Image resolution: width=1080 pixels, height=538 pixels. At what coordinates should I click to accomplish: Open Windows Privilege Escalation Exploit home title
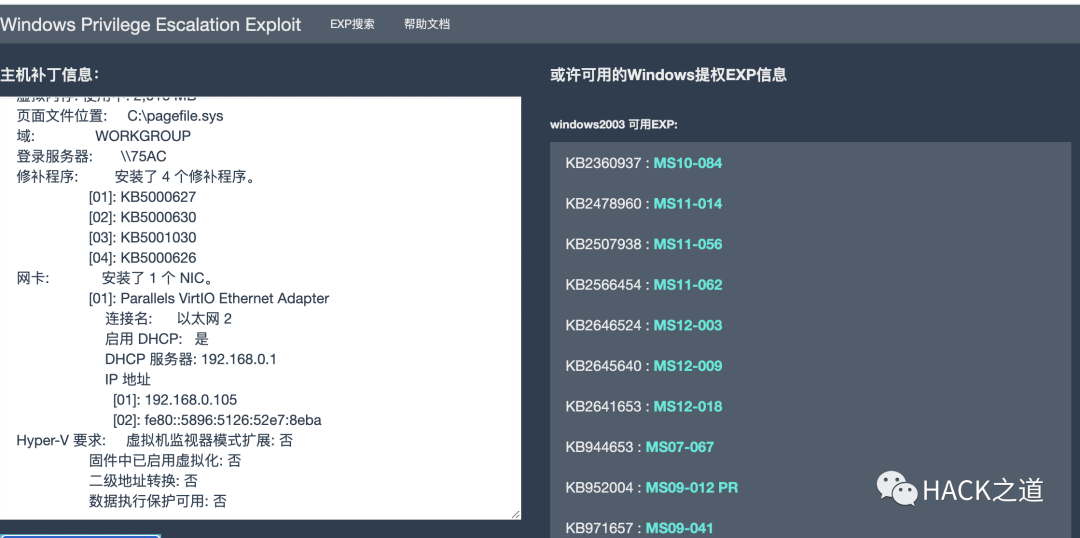(151, 24)
